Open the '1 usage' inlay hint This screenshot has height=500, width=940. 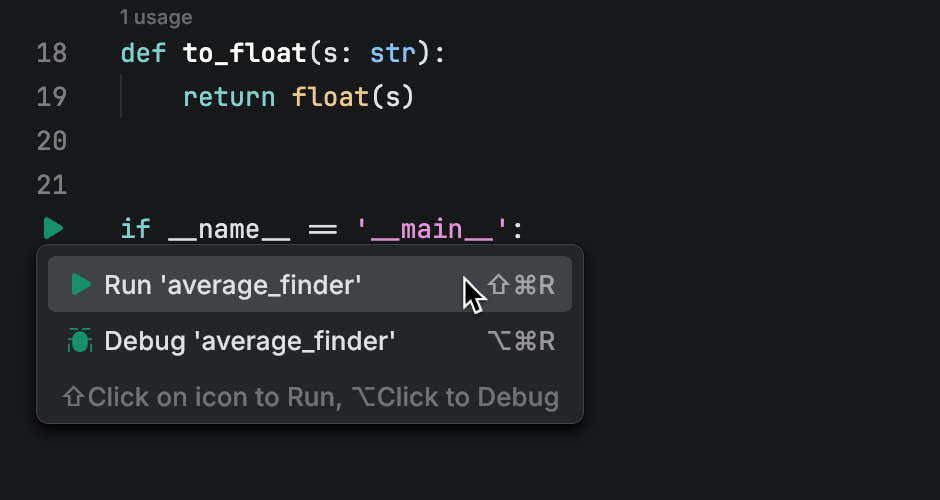[155, 17]
